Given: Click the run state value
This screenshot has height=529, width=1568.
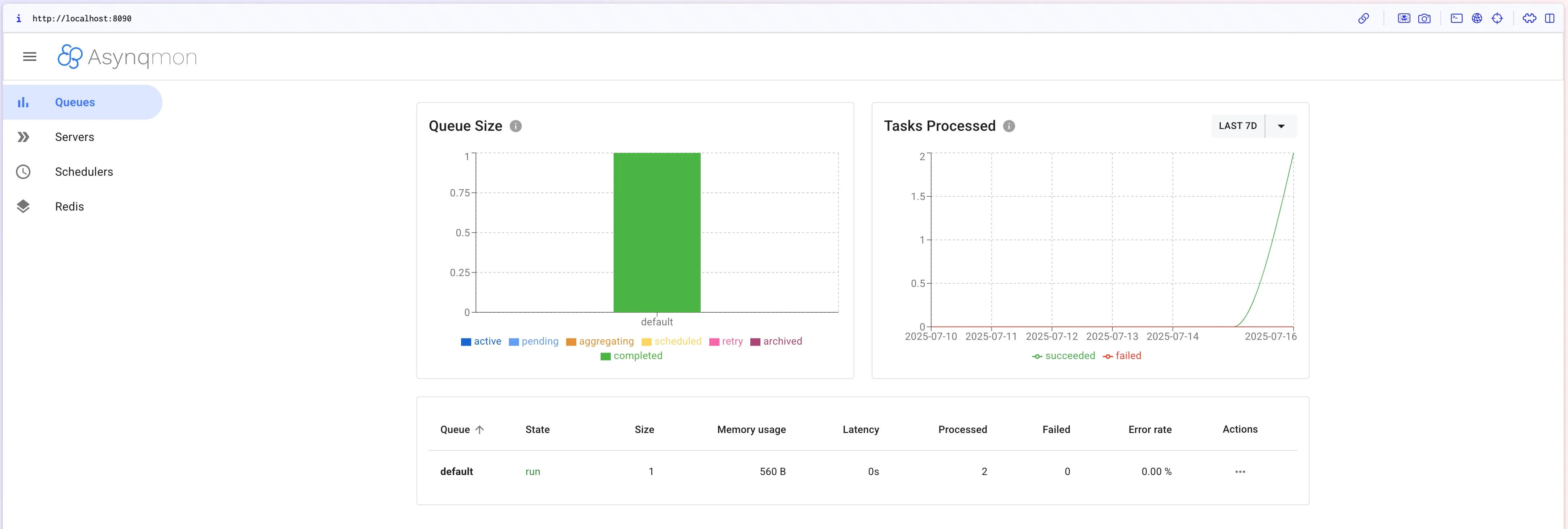Looking at the screenshot, I should 532,472.
